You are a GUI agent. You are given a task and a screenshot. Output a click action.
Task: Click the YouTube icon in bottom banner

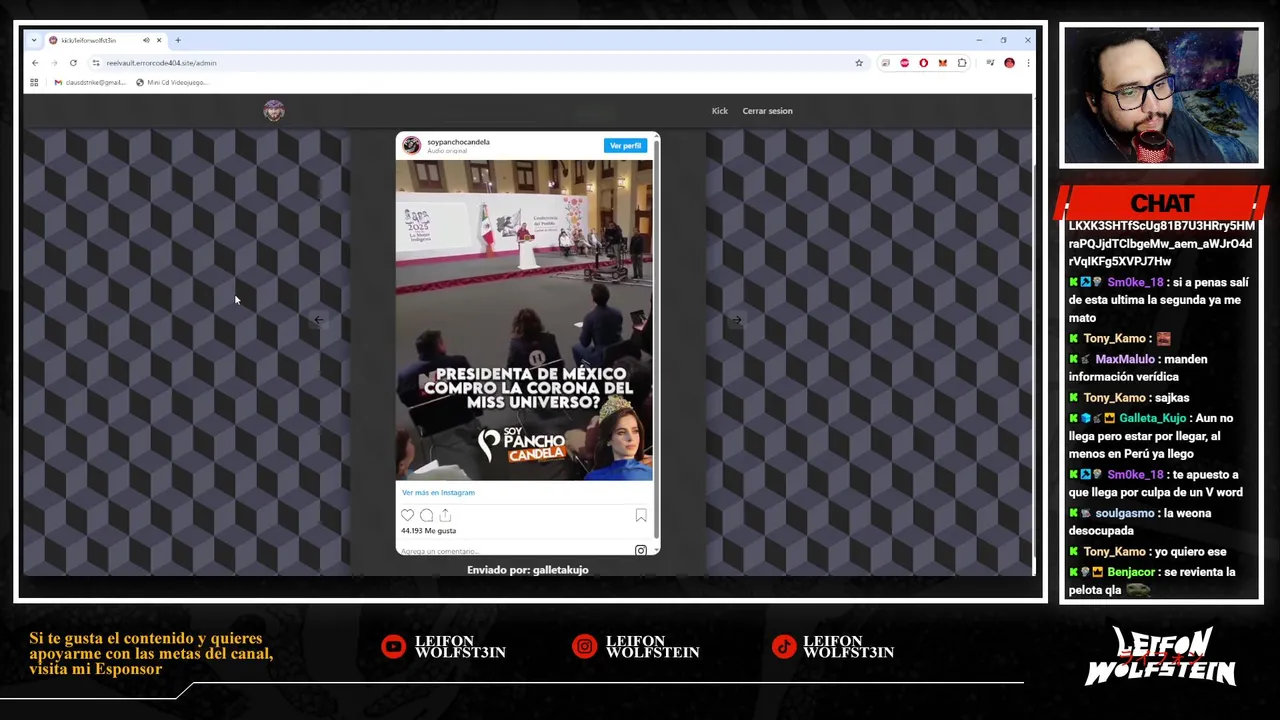tap(394, 647)
